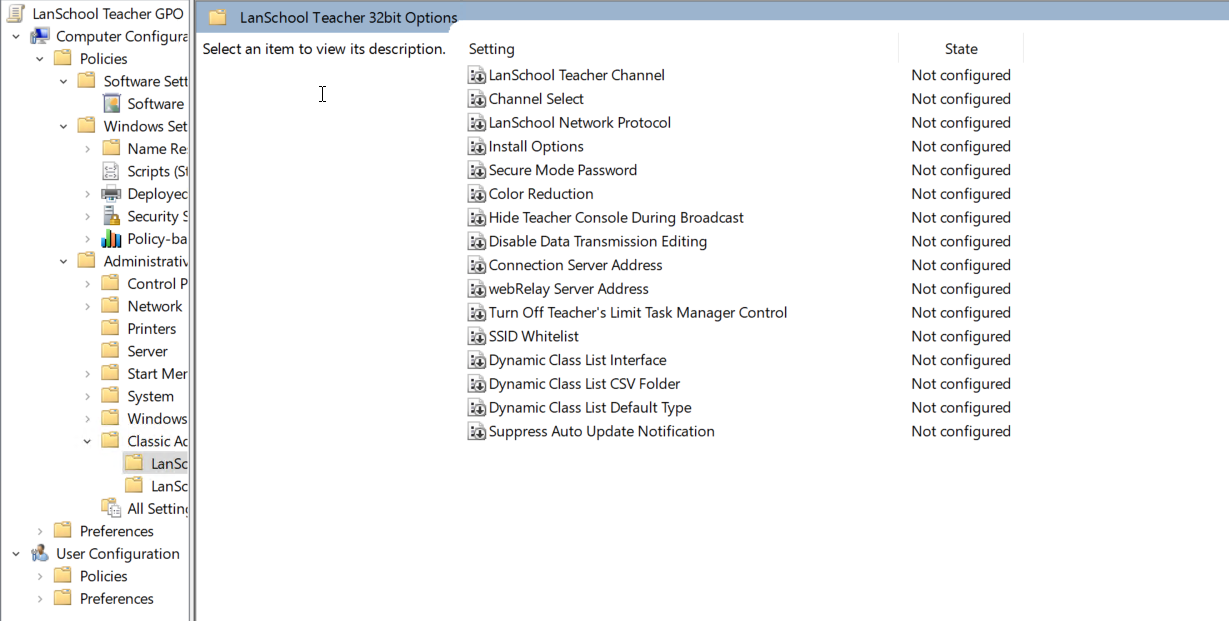Select Preferences under User Configuration
The image size is (1229, 621).
click(117, 599)
